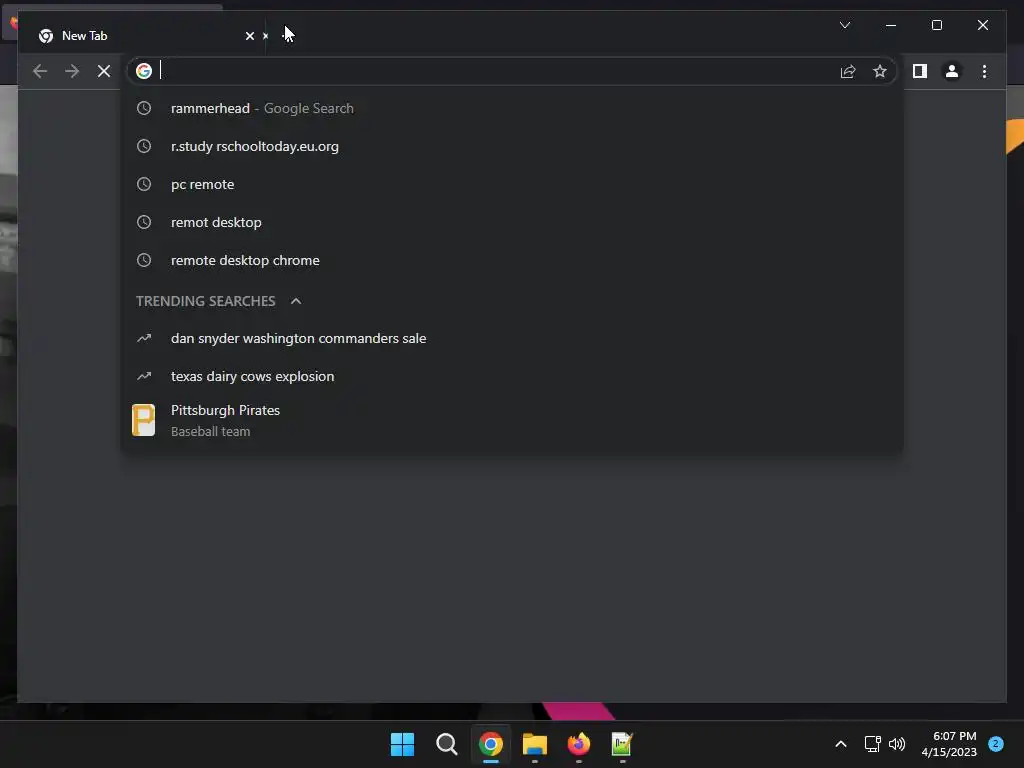Select the Pittsburgh Pirates Baseball team suggestion

[x=512, y=420]
